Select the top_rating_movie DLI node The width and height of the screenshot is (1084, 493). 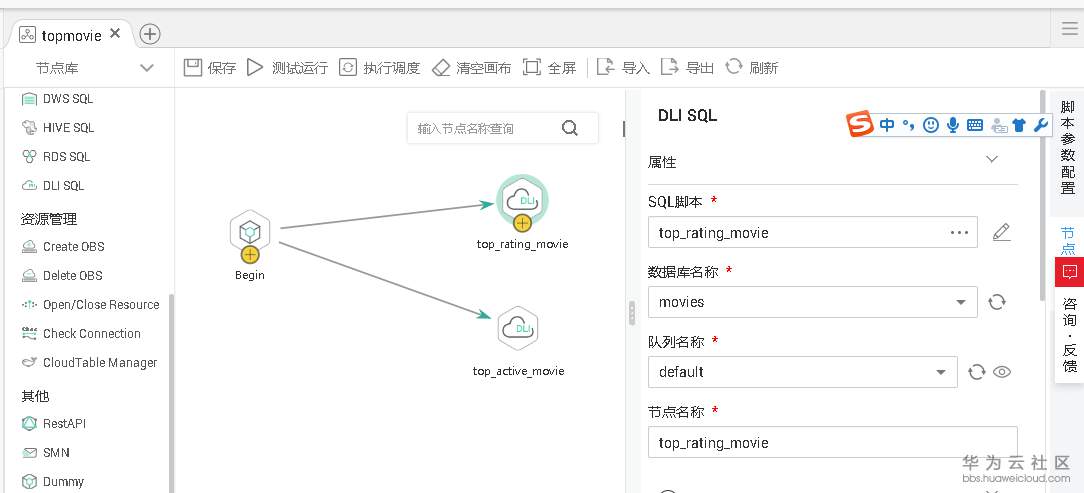pos(522,200)
